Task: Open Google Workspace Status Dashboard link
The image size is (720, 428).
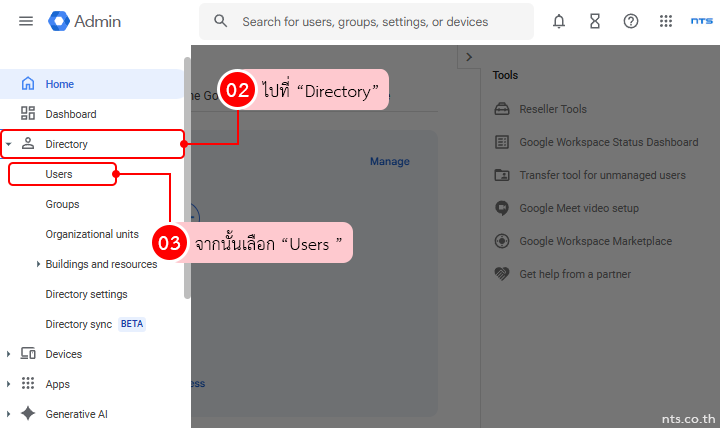Action: pos(608,142)
